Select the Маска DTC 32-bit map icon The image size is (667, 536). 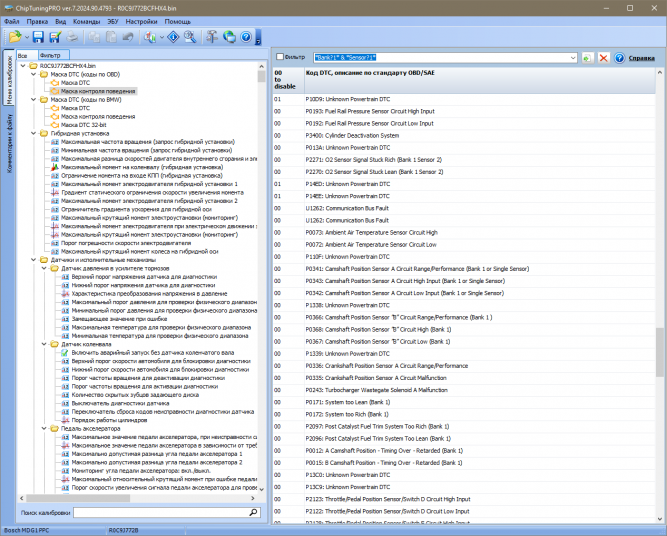point(55,125)
